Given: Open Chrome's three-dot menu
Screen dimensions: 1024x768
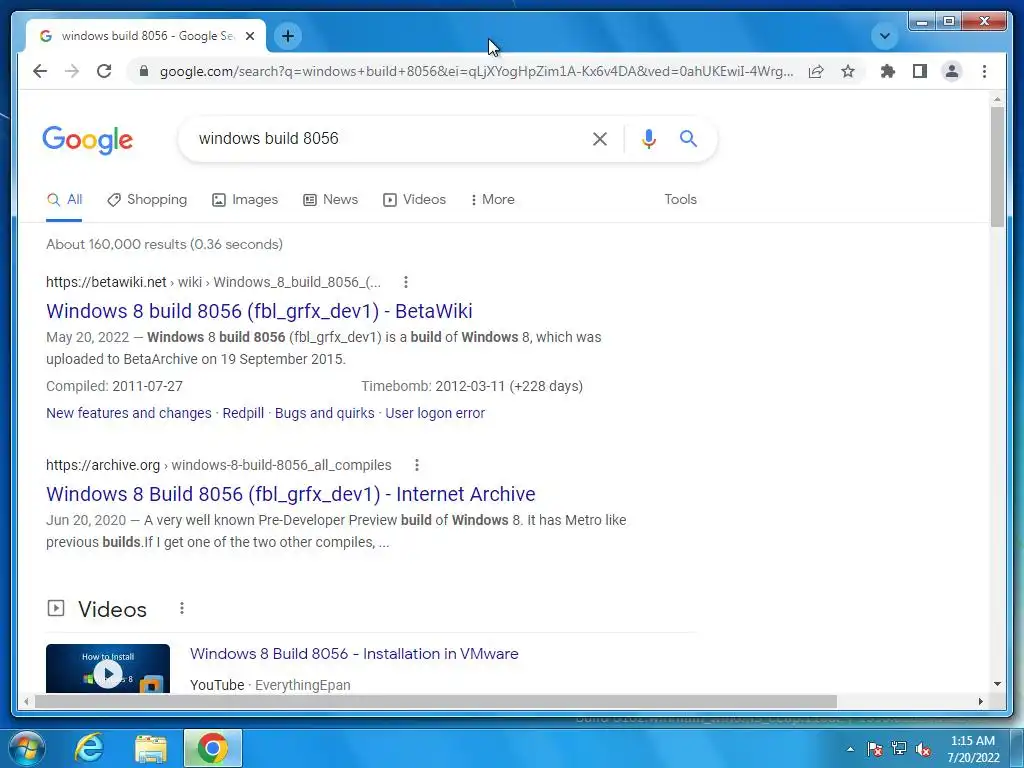Looking at the screenshot, I should coord(984,71).
